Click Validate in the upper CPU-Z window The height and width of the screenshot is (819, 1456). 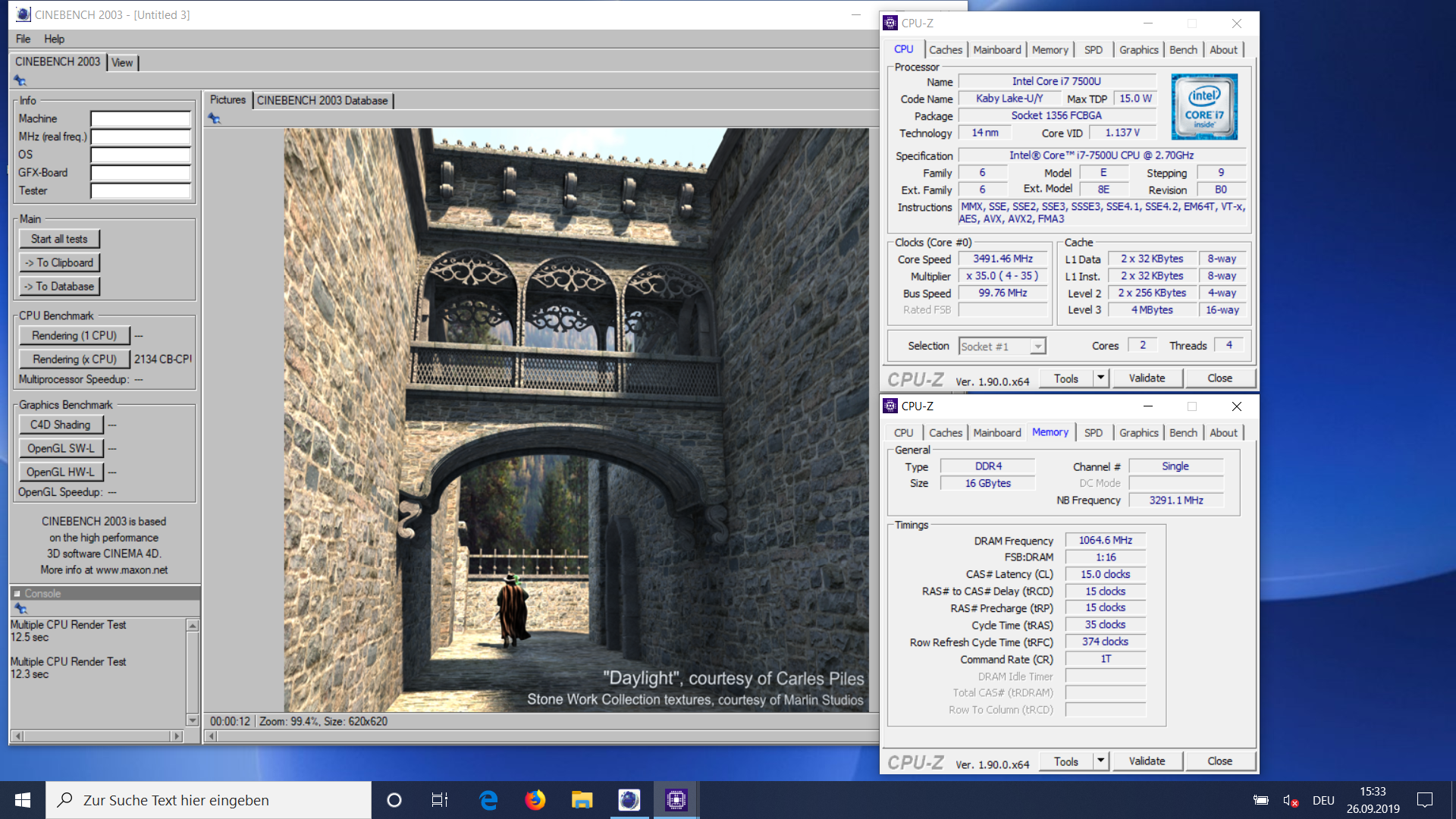[1147, 378]
